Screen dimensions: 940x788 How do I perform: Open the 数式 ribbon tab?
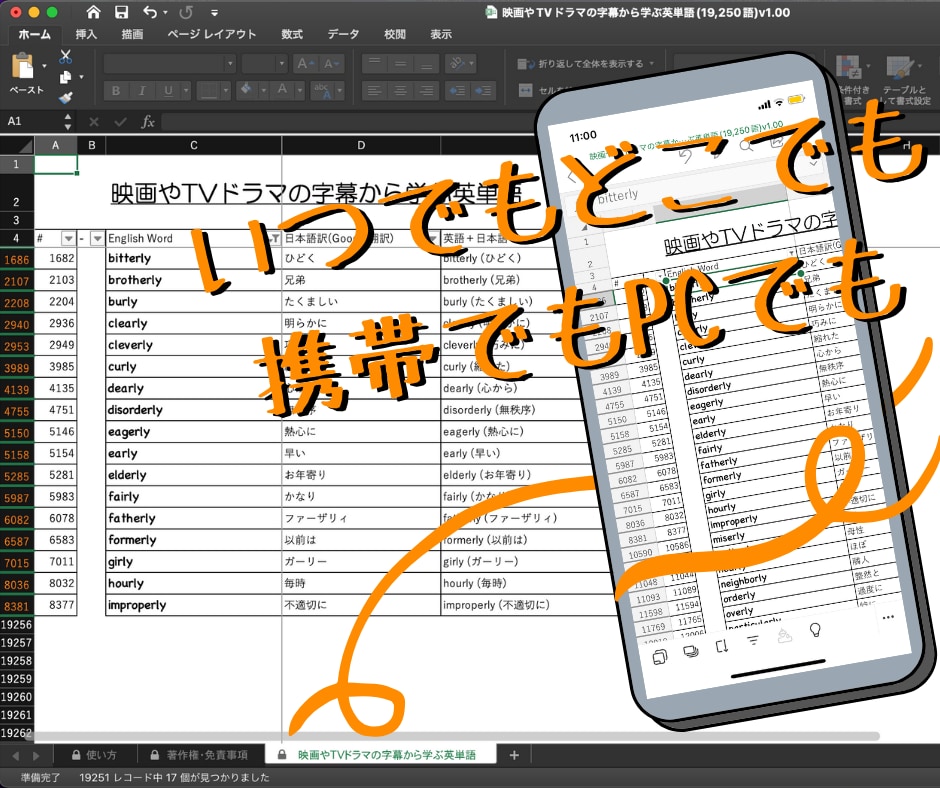(x=292, y=34)
